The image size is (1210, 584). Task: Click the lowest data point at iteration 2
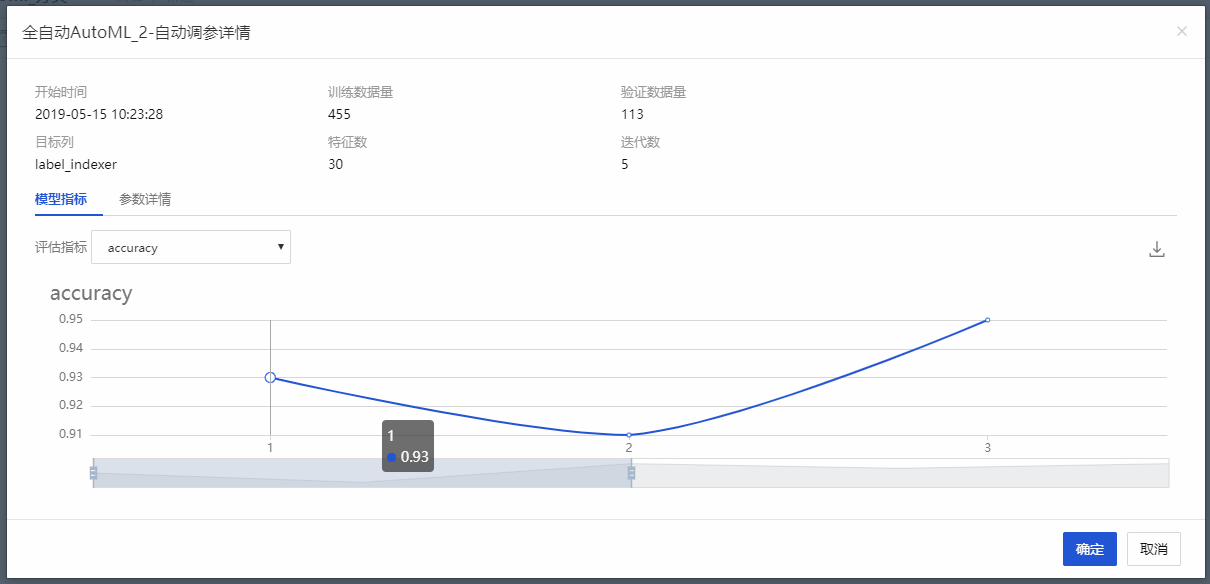pyautogui.click(x=629, y=435)
